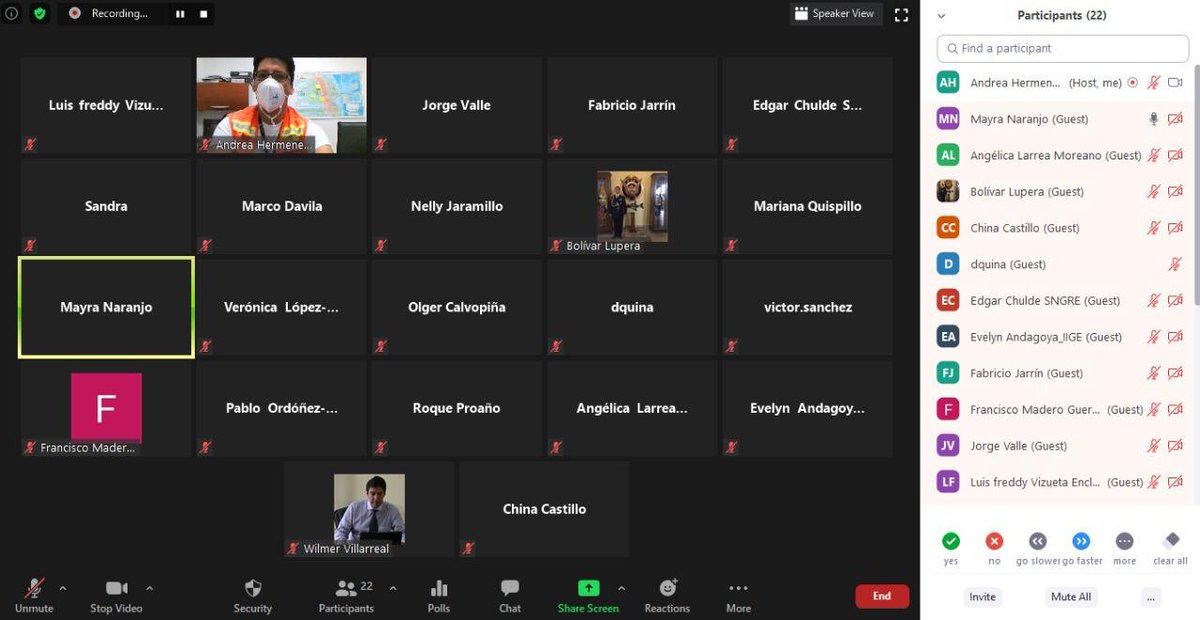This screenshot has width=1200, height=620.
Task: Select Mayra Naranjo's video tile
Action: click(106, 308)
